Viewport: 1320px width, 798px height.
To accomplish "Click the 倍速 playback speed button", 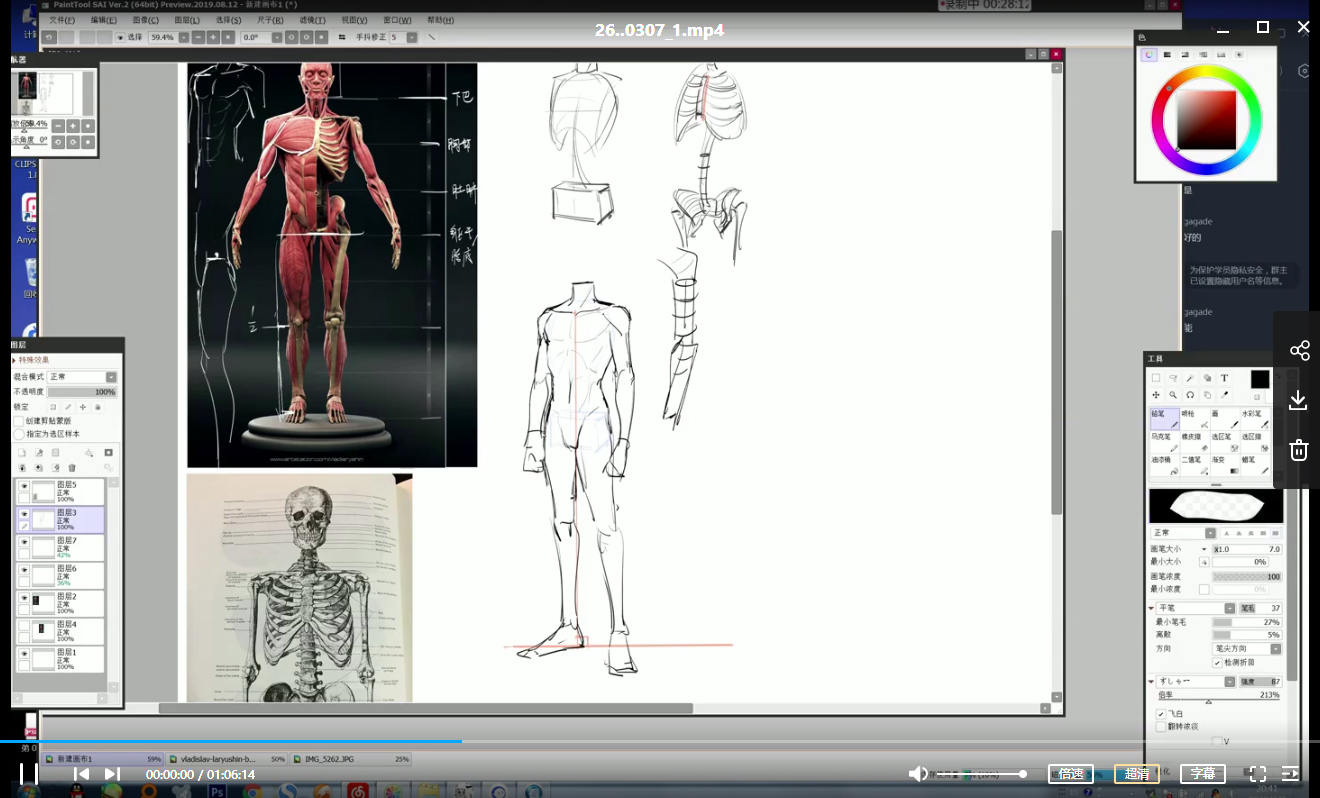I will coord(1071,774).
